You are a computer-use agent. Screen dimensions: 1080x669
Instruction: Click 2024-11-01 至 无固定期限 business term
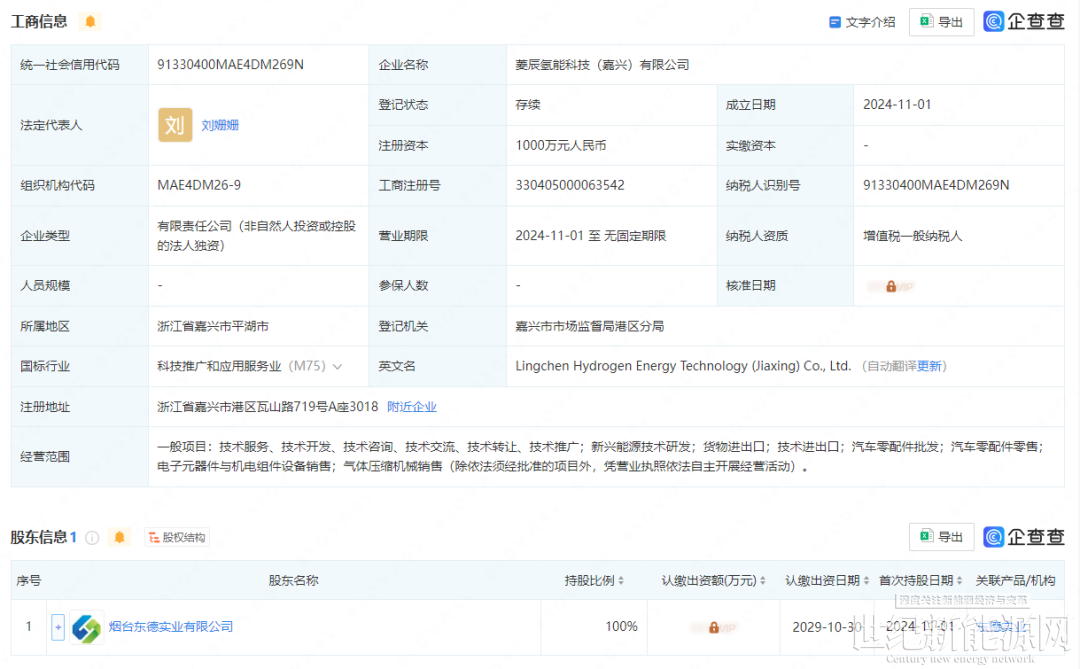click(590, 236)
